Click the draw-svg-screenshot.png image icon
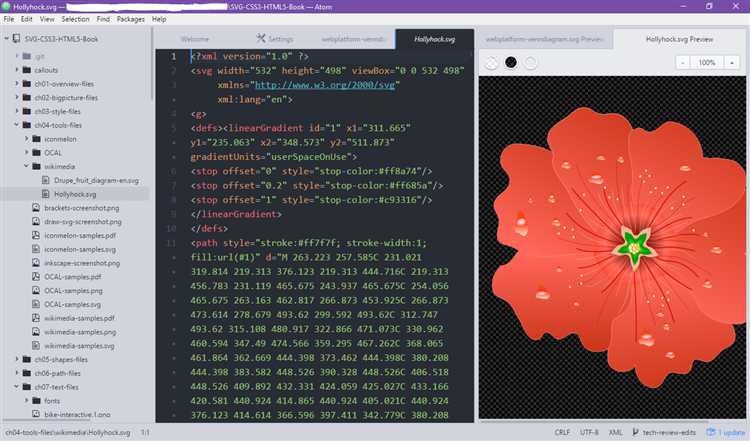The width and height of the screenshot is (750, 441). [36, 221]
